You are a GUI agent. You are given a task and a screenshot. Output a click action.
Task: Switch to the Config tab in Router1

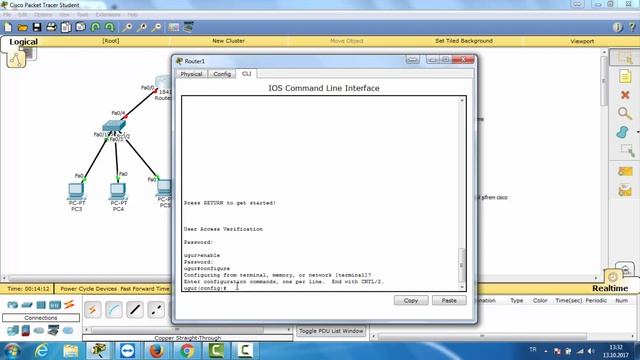coord(222,74)
